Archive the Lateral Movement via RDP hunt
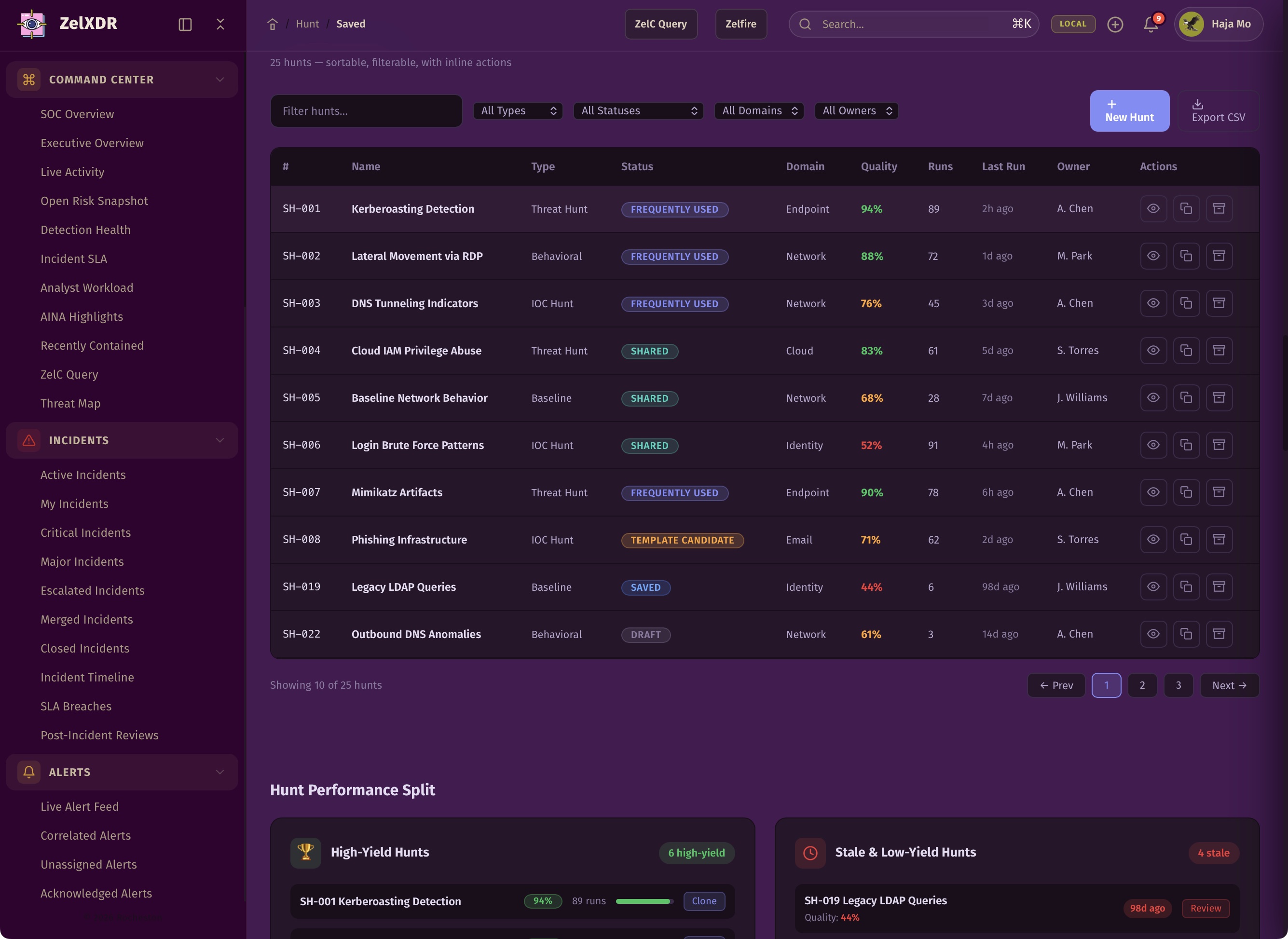The image size is (1288, 939). pyautogui.click(x=1219, y=256)
